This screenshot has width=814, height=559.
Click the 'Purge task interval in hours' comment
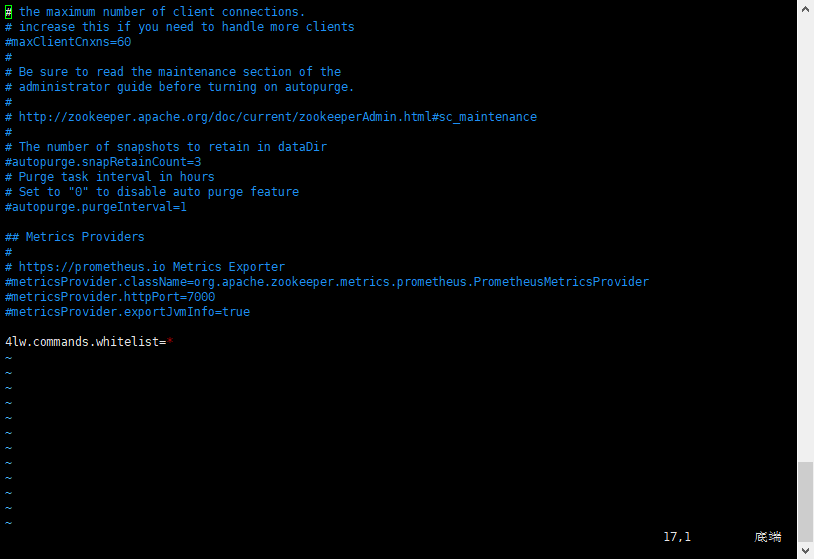click(116, 177)
